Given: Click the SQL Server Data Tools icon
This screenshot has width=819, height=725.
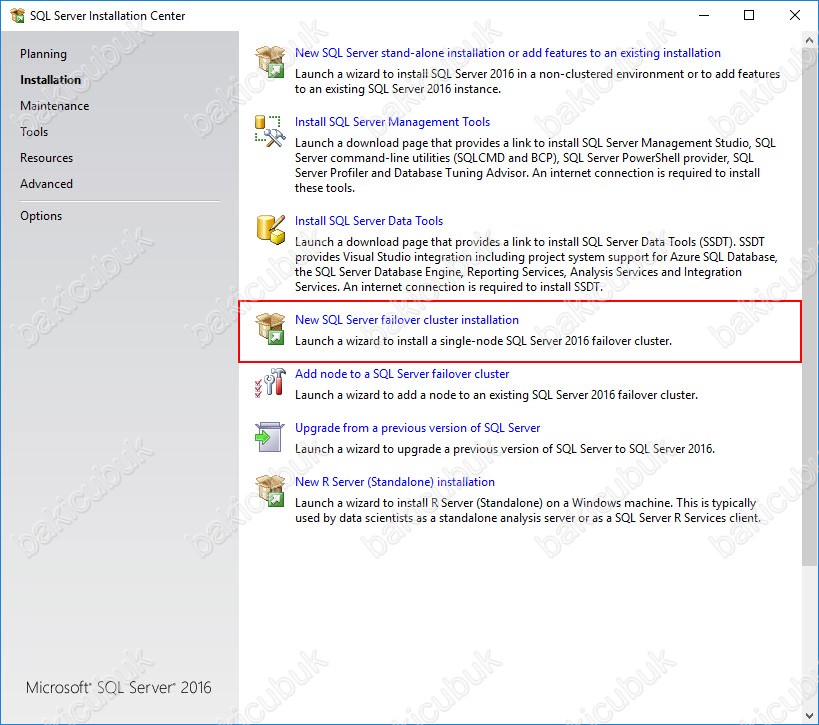Looking at the screenshot, I should pos(271,229).
